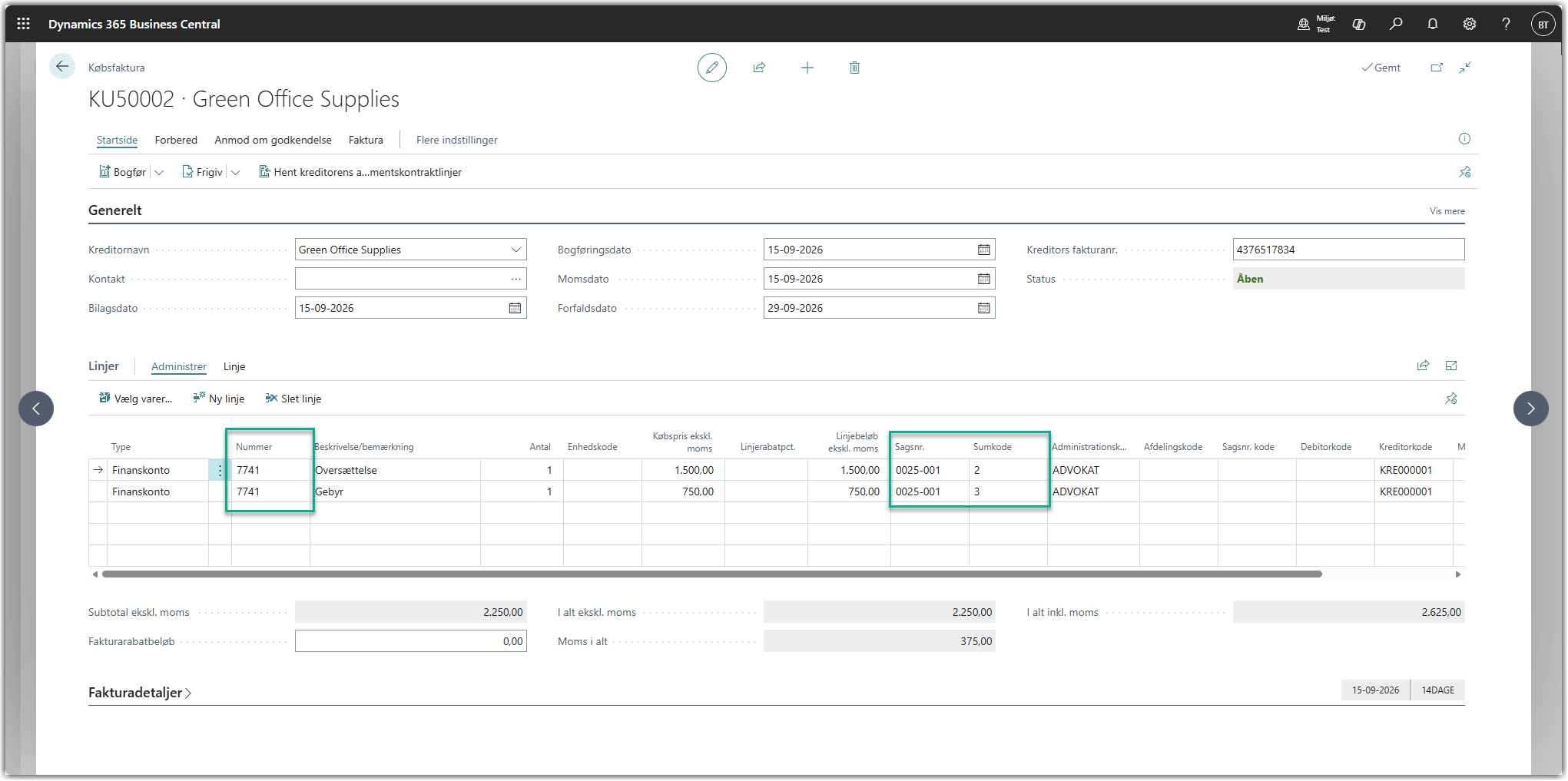Screen dimensions: 1568x781
Task: Open the Faktura tab
Action: coord(366,140)
